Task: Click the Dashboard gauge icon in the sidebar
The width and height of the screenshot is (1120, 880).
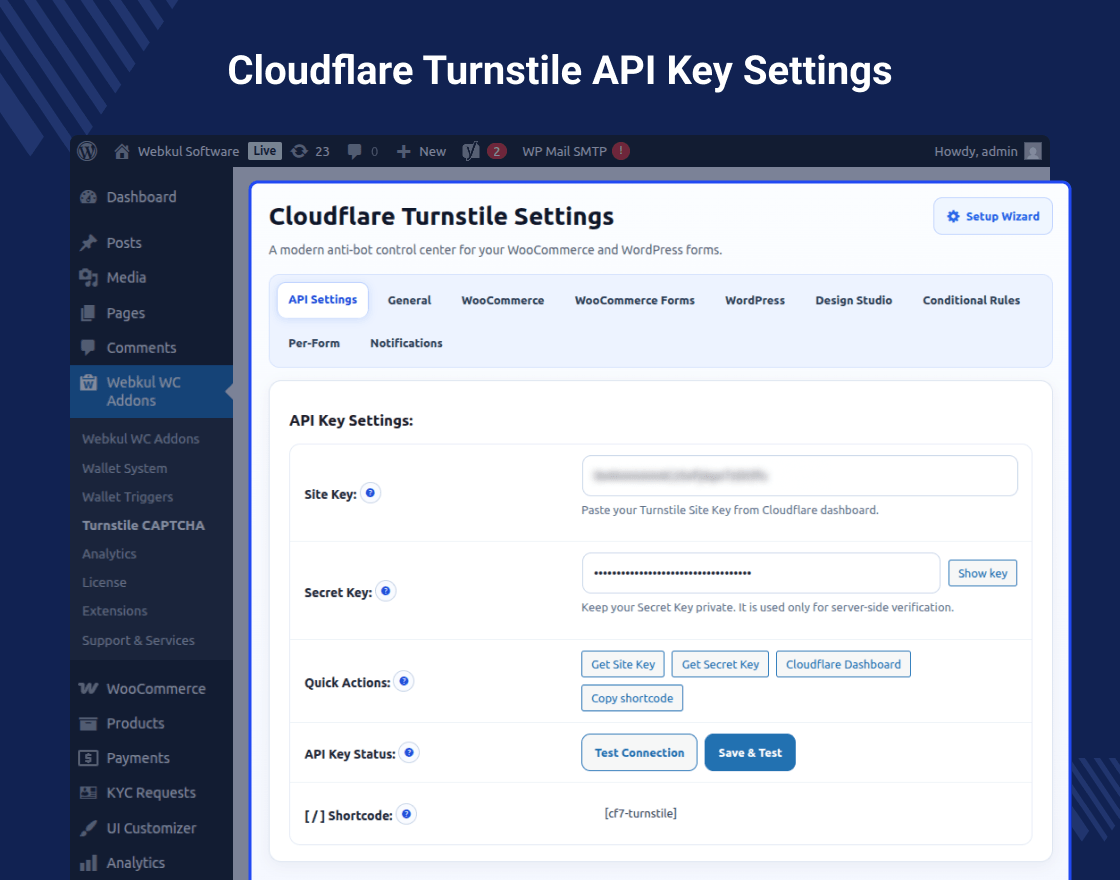Action: click(89, 197)
